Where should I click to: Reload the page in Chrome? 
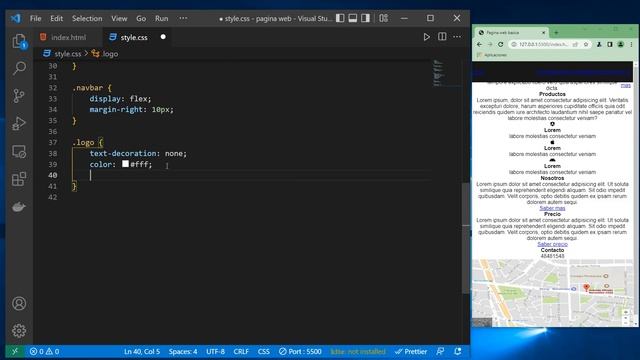point(501,44)
